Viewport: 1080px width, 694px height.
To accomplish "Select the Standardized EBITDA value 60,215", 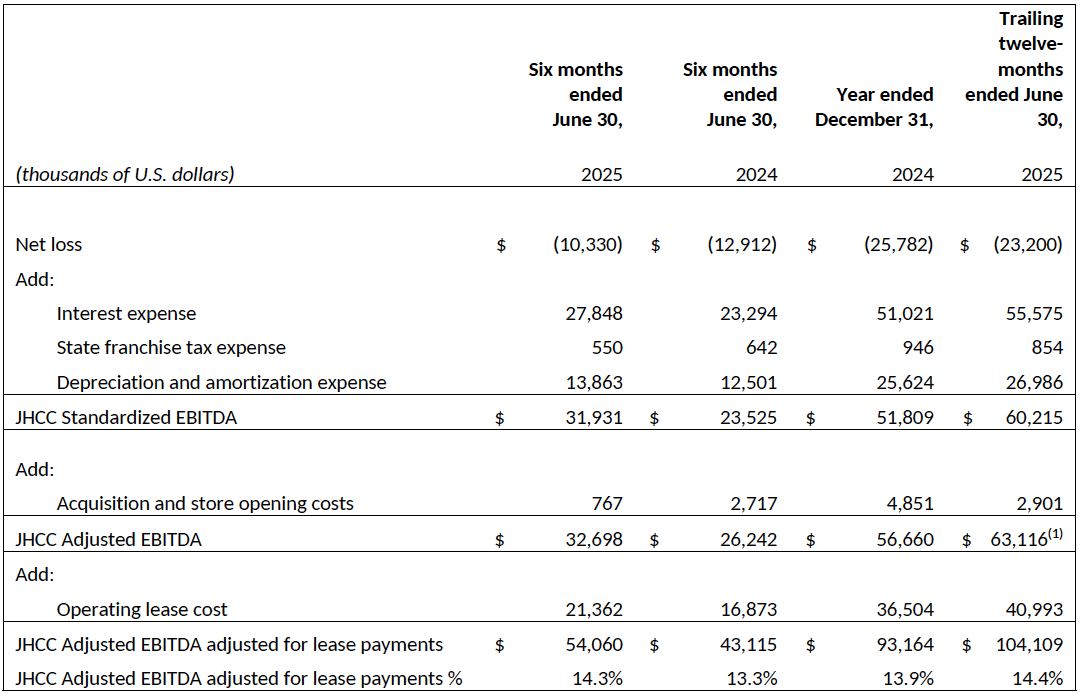I will pos(1033,418).
